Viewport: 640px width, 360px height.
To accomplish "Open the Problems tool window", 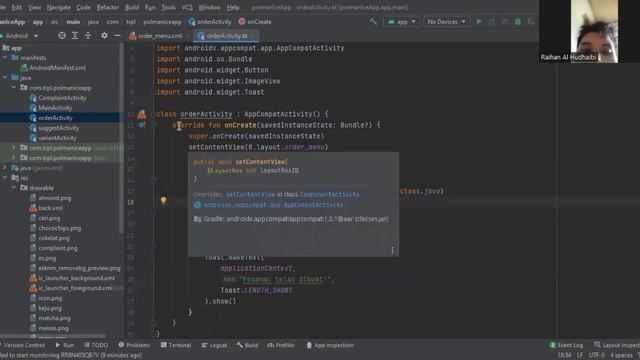I will [134, 345].
